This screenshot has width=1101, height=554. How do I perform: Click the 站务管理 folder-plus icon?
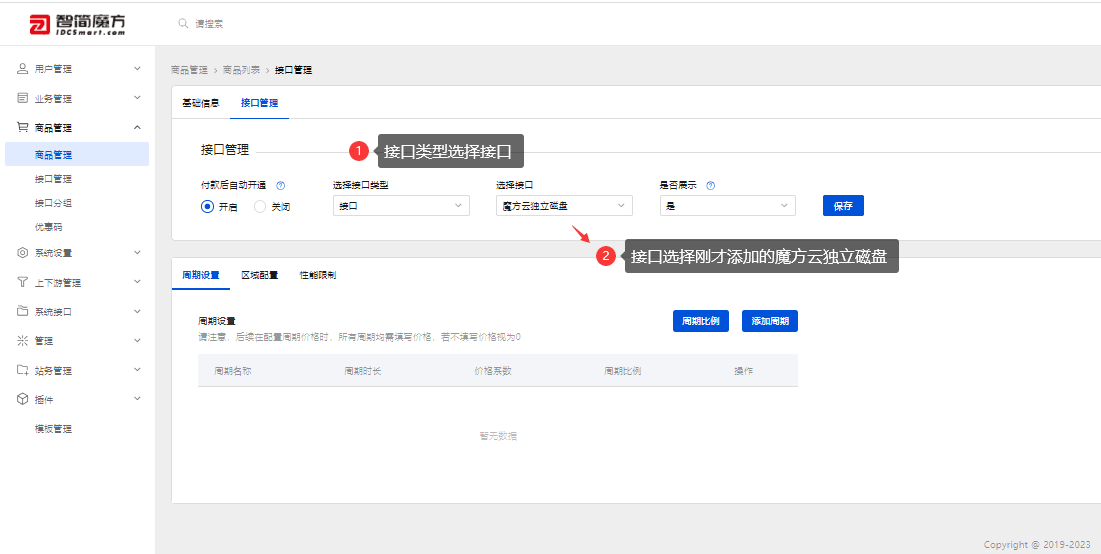pos(22,370)
